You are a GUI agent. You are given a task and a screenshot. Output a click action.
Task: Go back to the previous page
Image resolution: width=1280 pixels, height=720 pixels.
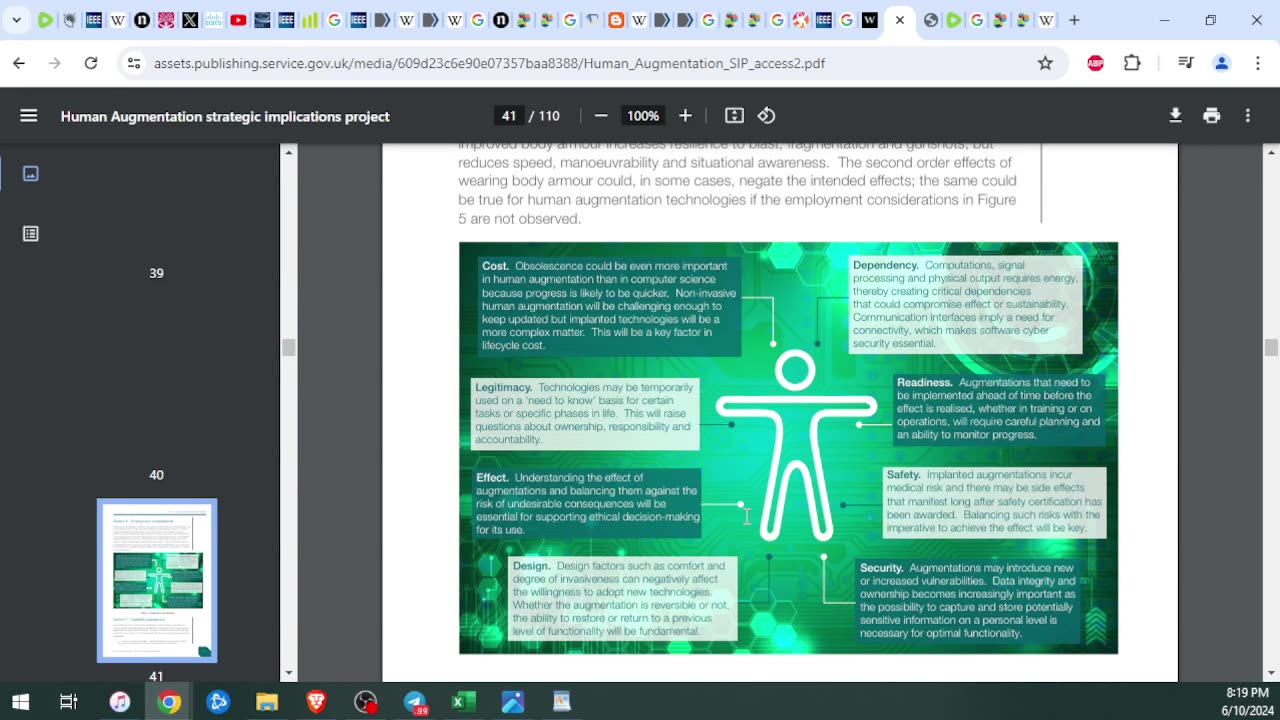19,63
